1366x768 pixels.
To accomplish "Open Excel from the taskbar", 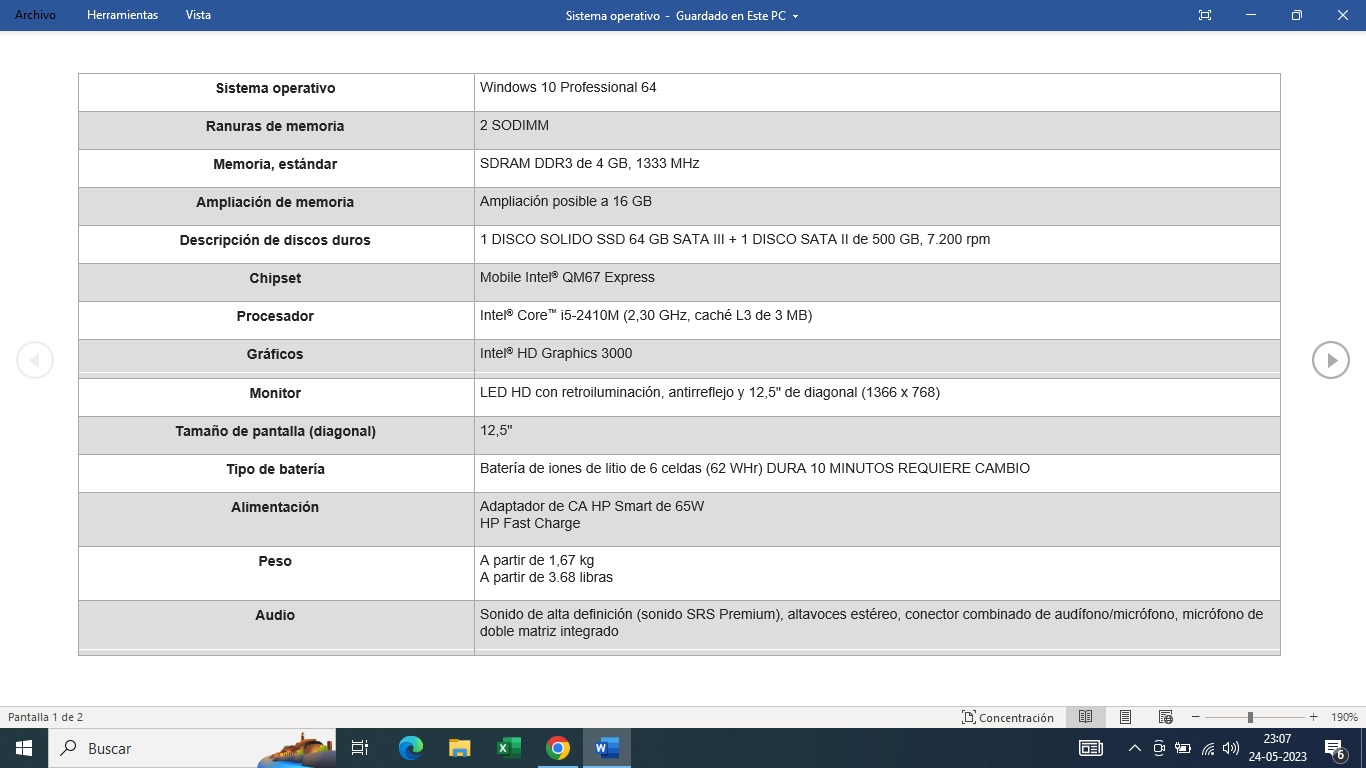I will pyautogui.click(x=508, y=748).
